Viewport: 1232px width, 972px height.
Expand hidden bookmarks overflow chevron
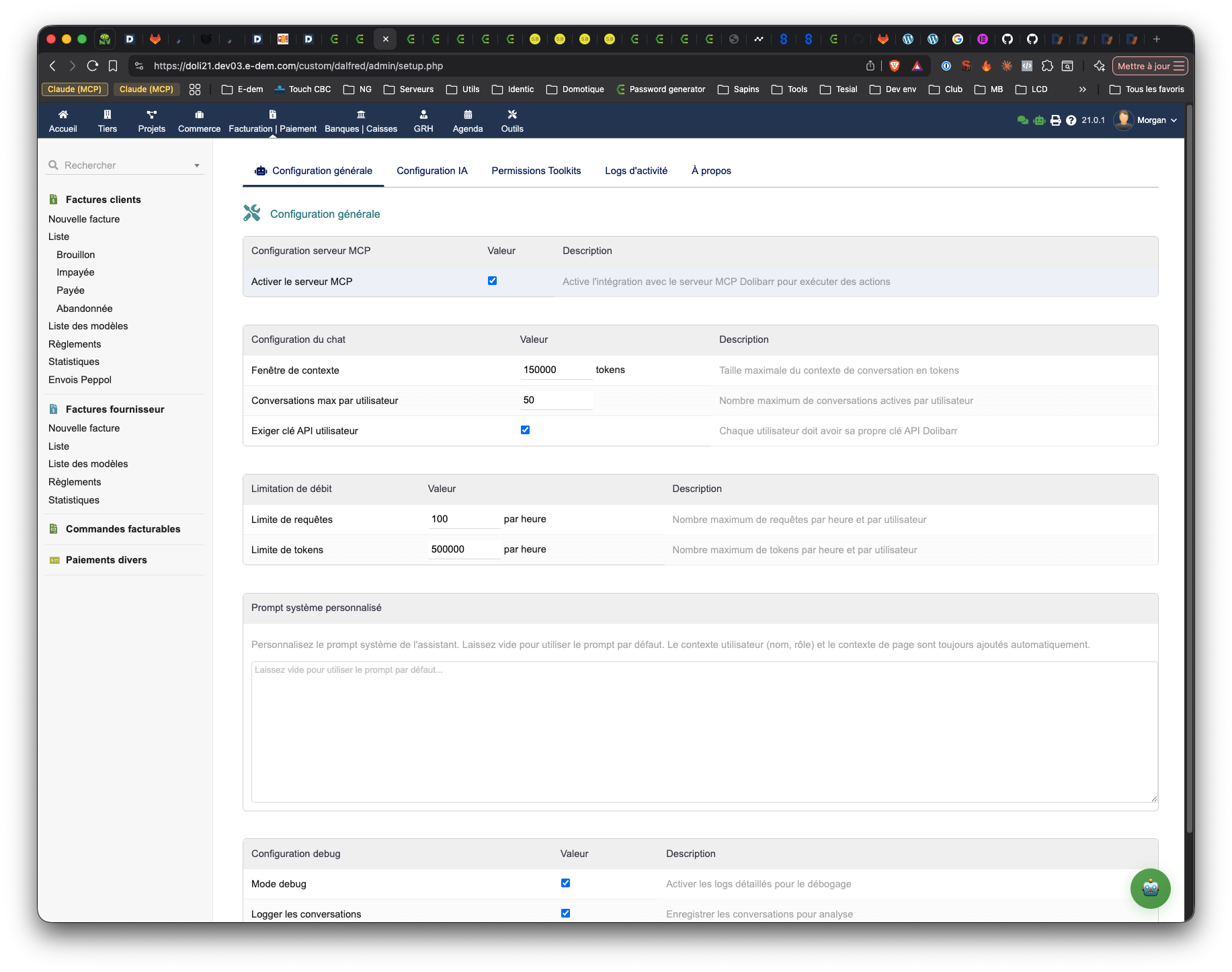[1082, 89]
